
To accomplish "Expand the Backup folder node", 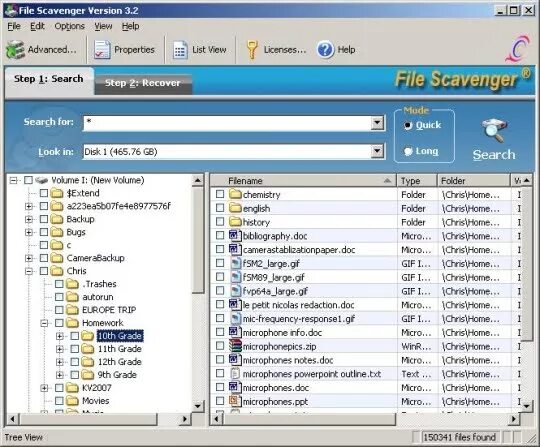I will click(29, 219).
